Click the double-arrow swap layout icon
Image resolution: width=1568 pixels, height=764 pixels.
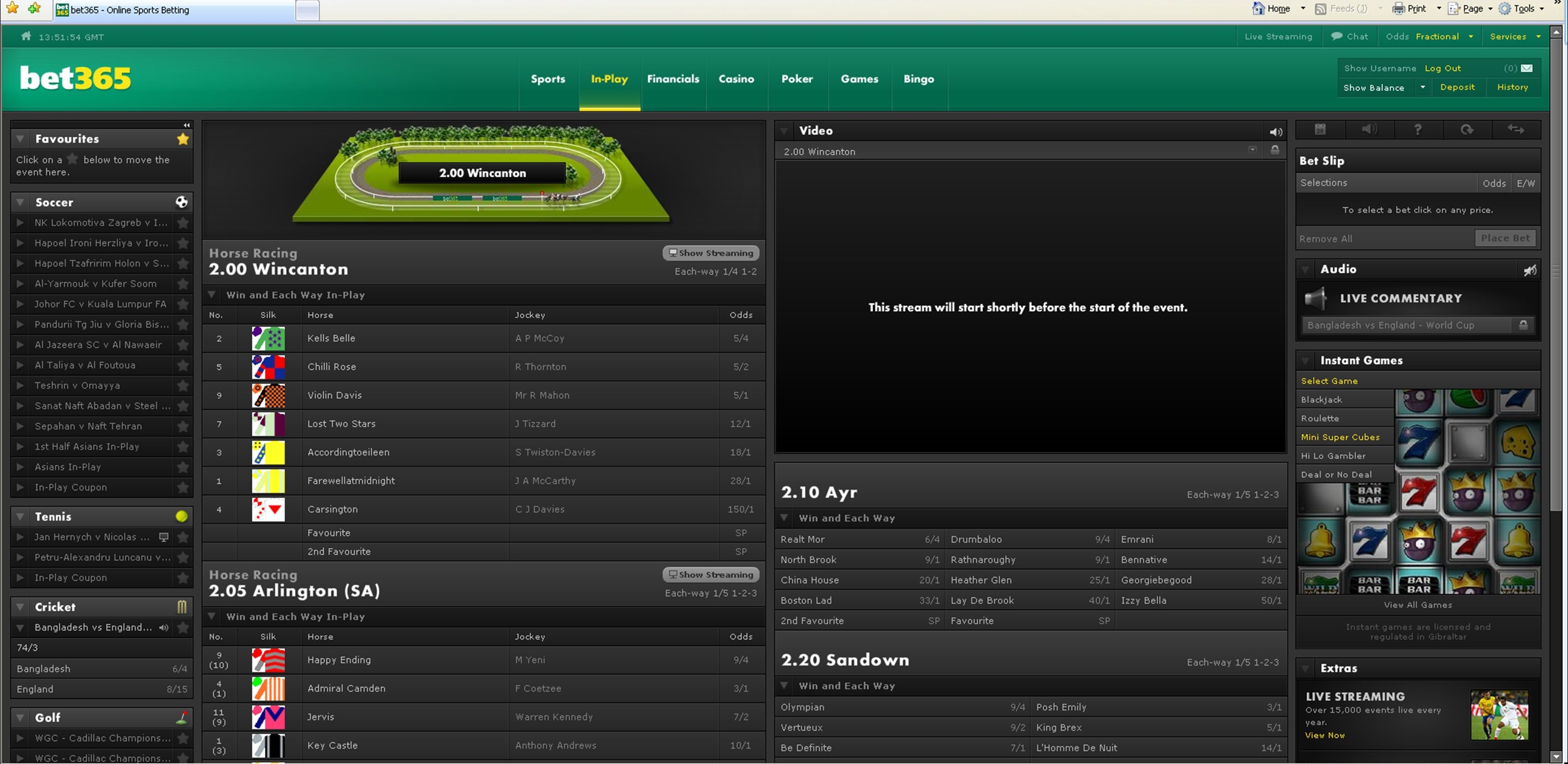click(x=1516, y=129)
